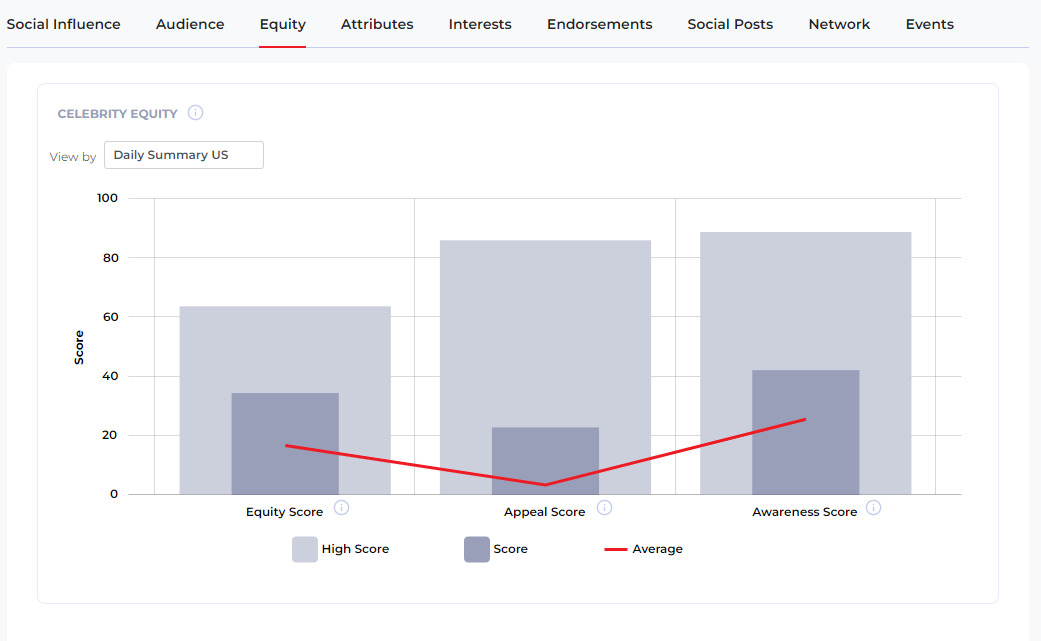The height and width of the screenshot is (641, 1041).
Task: Open the Celebrity Equity info tooltip icon
Action: [197, 113]
